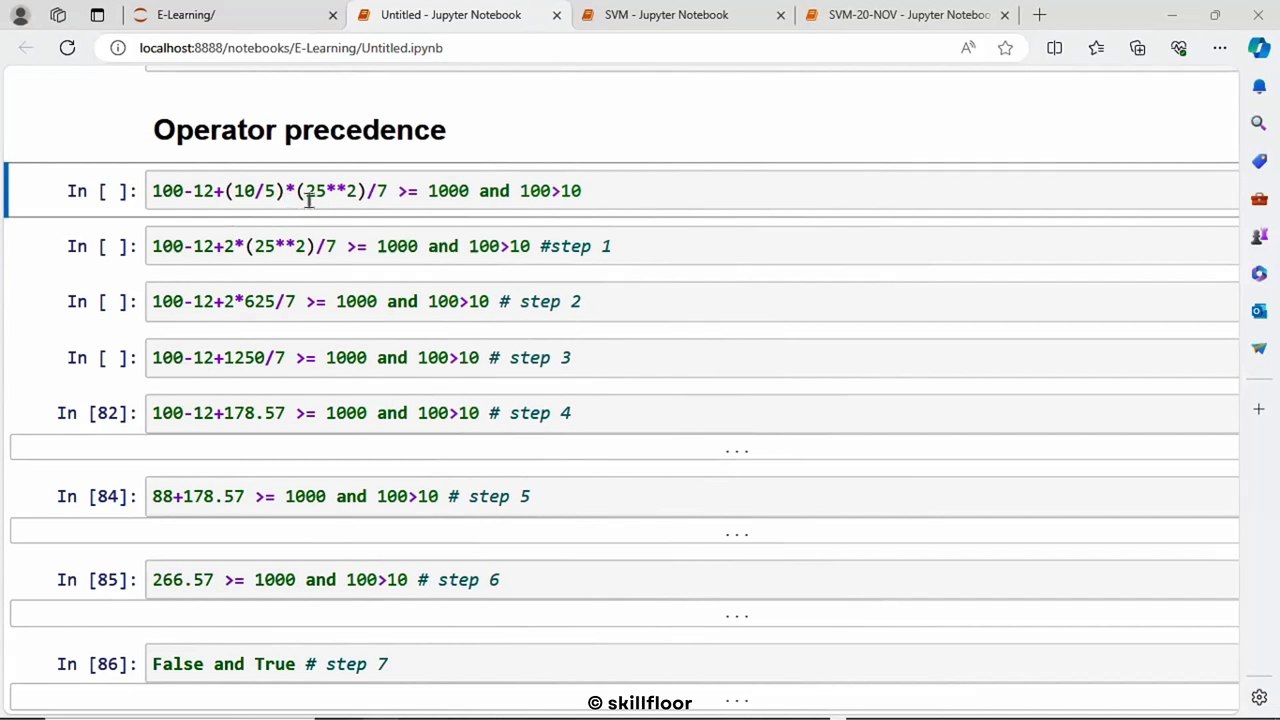Click the In [82]: prompt label
Viewport: 1280px width, 720px height.
[97, 413]
